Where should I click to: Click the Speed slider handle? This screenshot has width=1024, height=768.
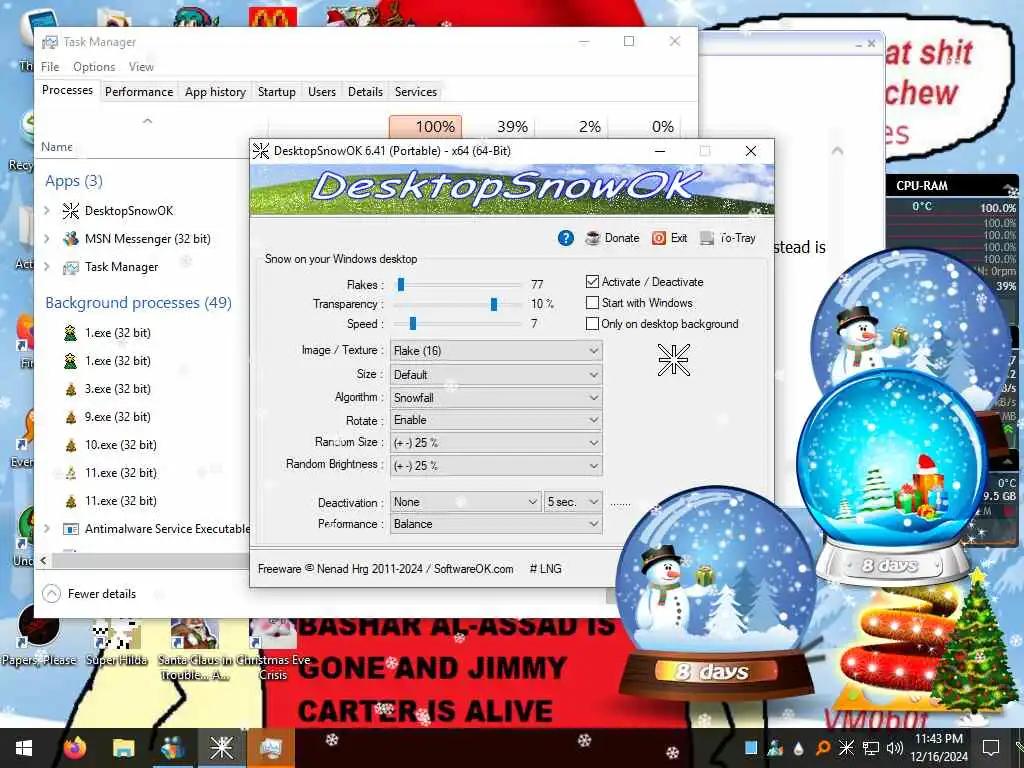(413, 323)
